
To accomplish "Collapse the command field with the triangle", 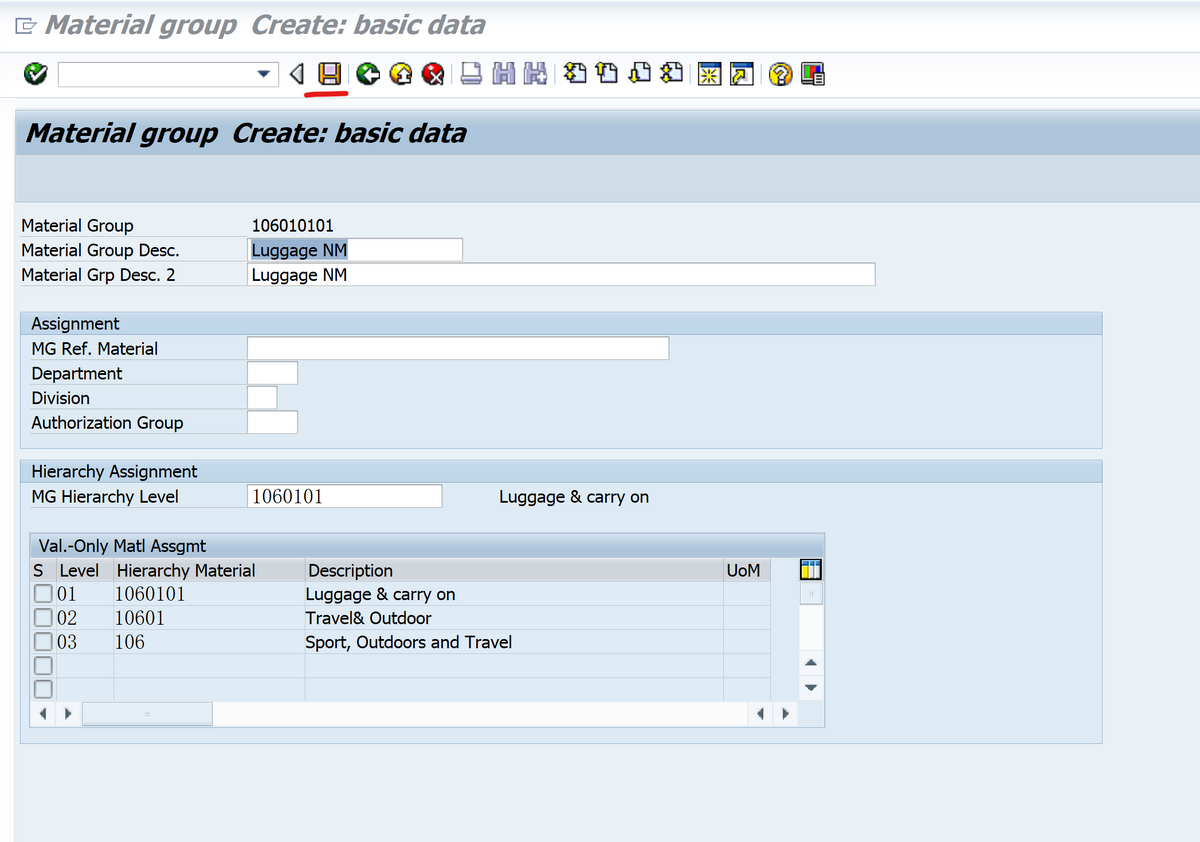I will point(296,74).
